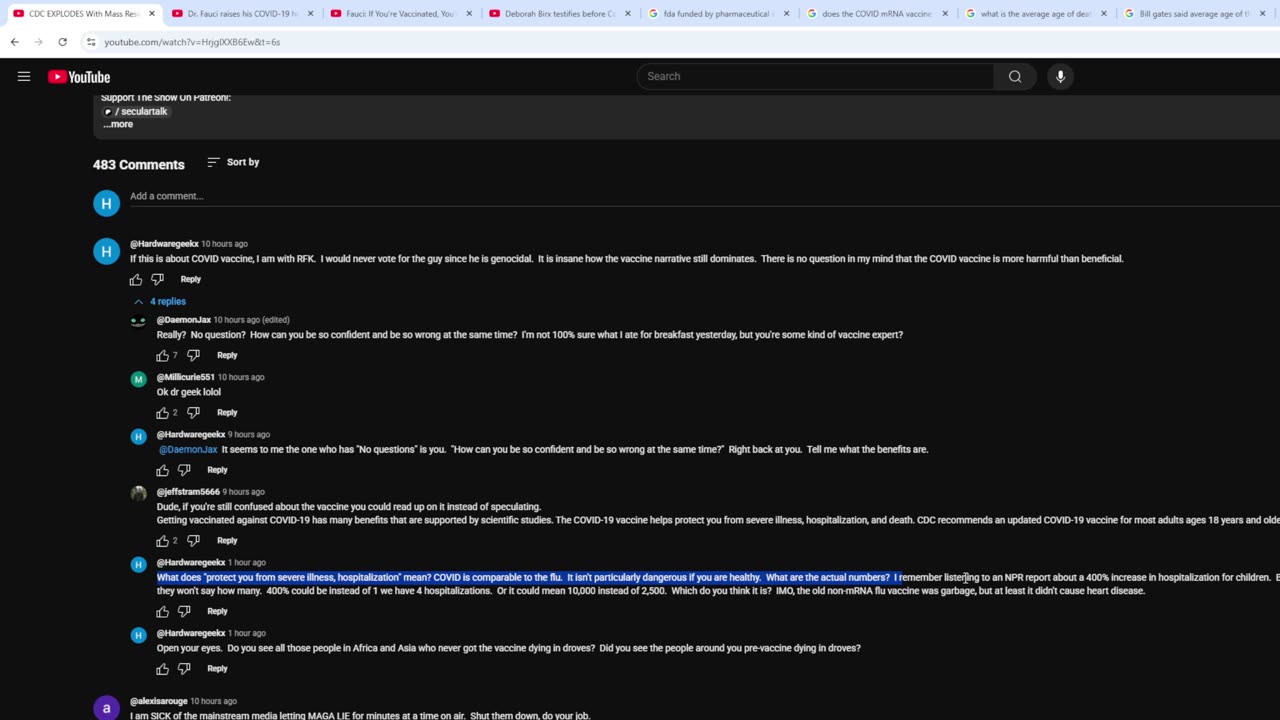This screenshot has width=1280, height=720.
Task: Reply to the top Hardwaregeekx comment
Action: [190, 280]
